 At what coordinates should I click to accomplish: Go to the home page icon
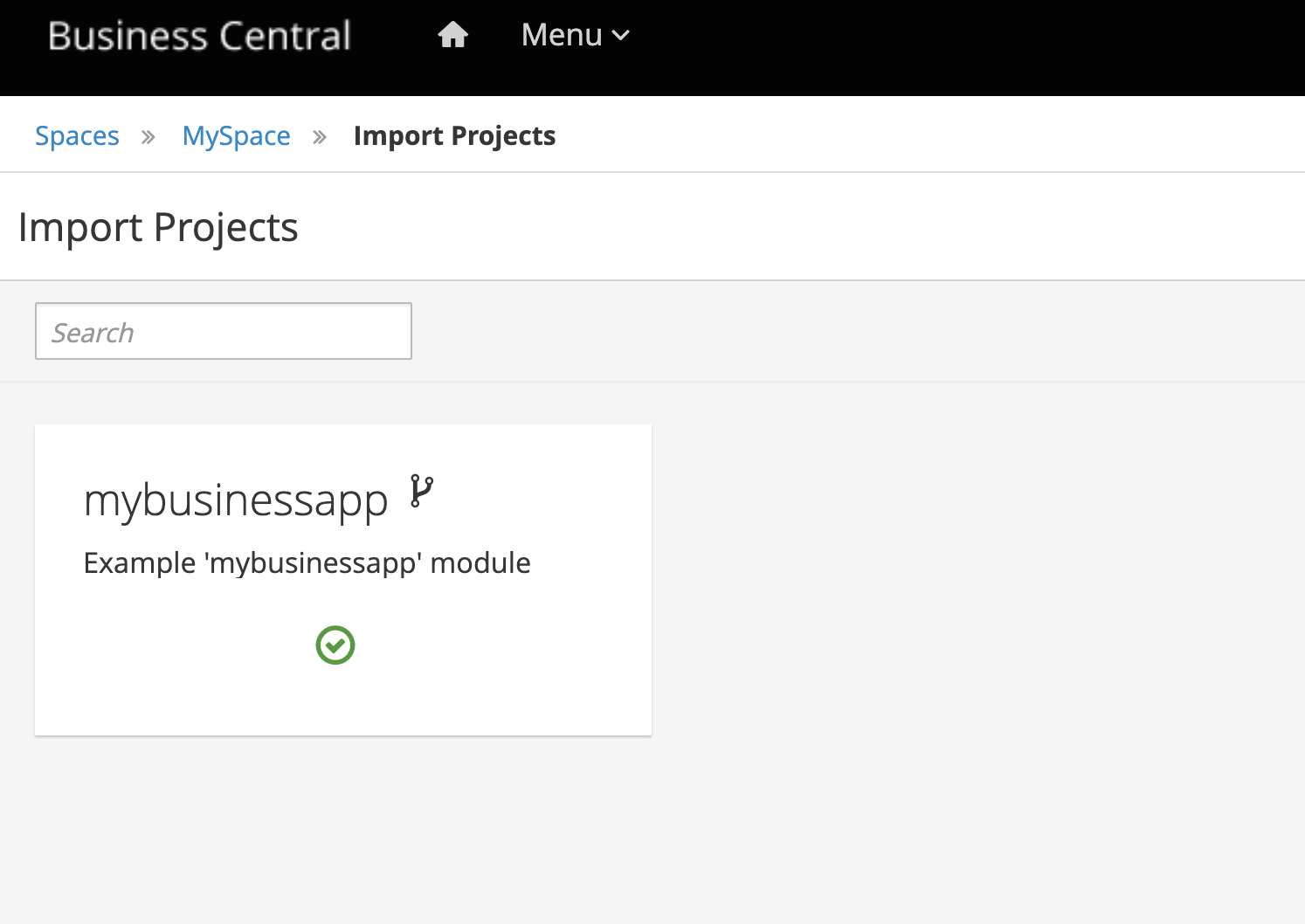point(452,35)
